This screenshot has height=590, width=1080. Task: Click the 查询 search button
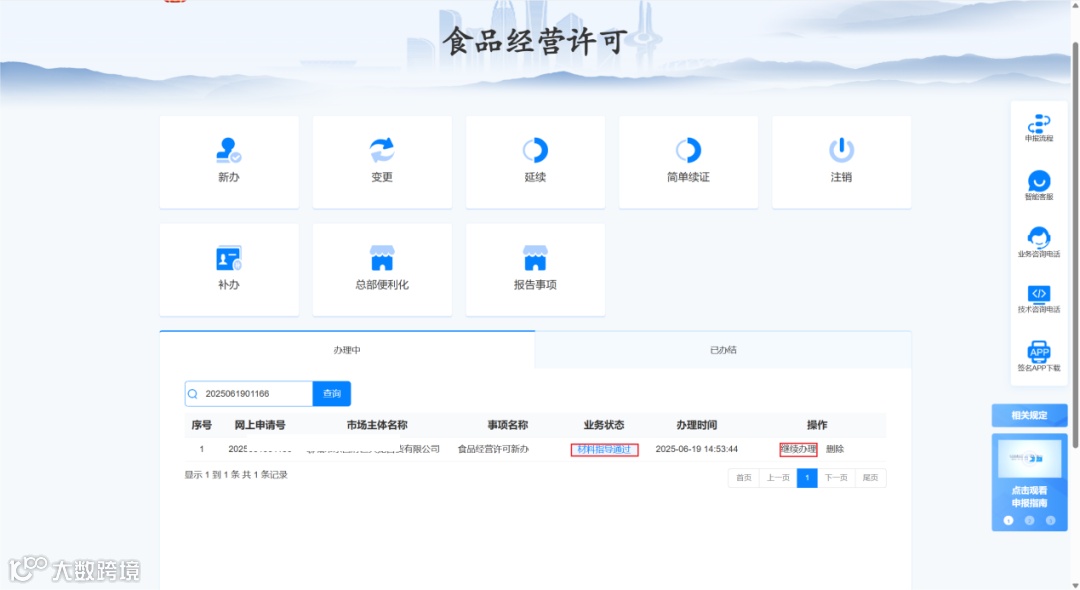(x=331, y=393)
